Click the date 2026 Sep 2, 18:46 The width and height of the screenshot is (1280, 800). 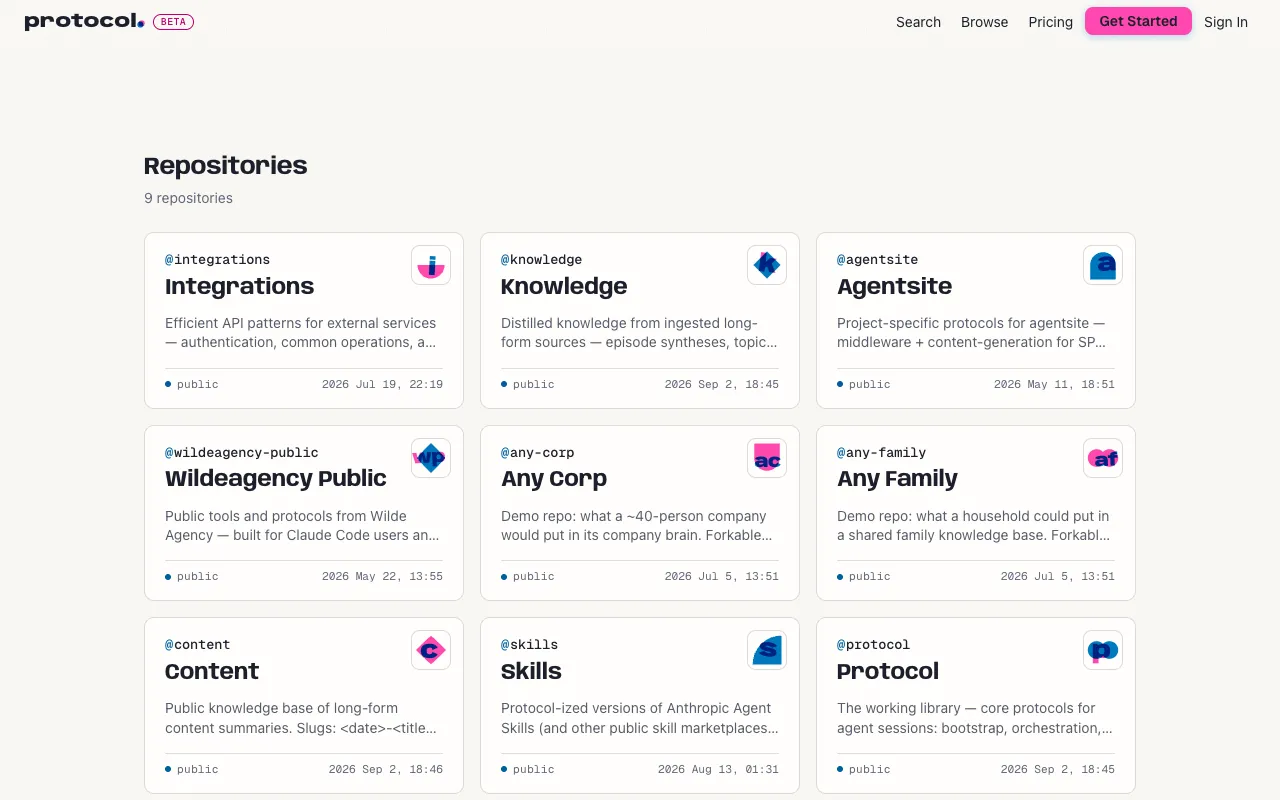[x=386, y=769]
